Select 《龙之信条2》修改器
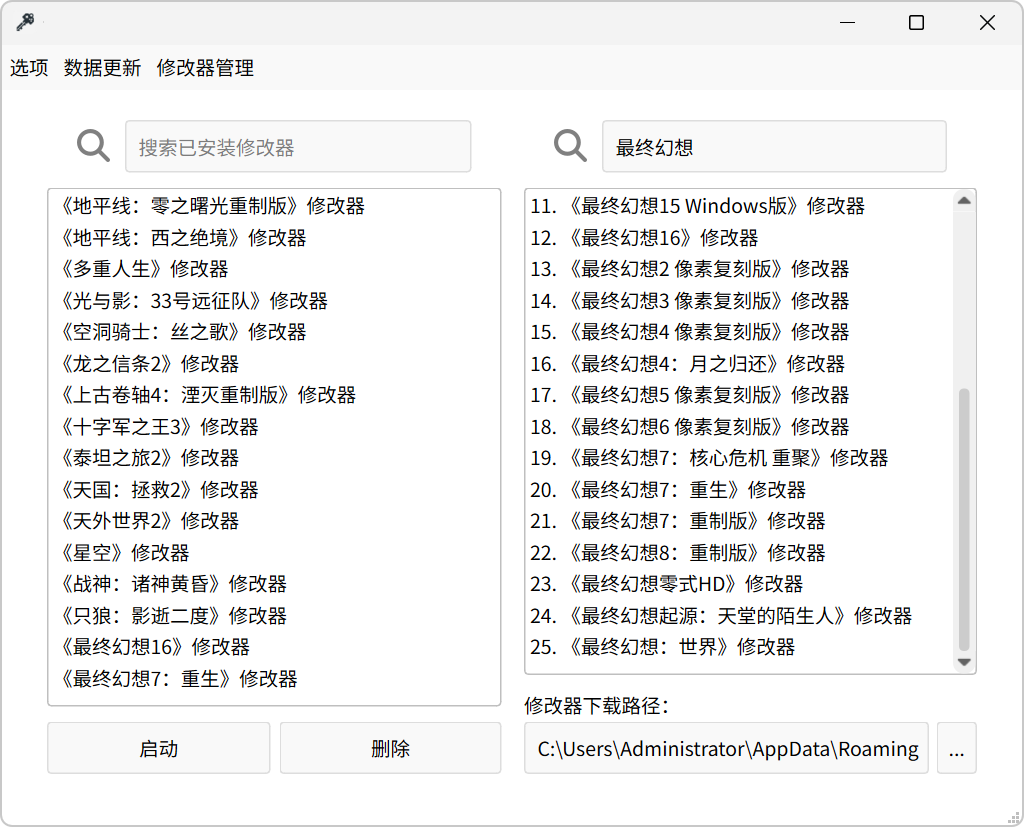The image size is (1024, 827). [274, 363]
